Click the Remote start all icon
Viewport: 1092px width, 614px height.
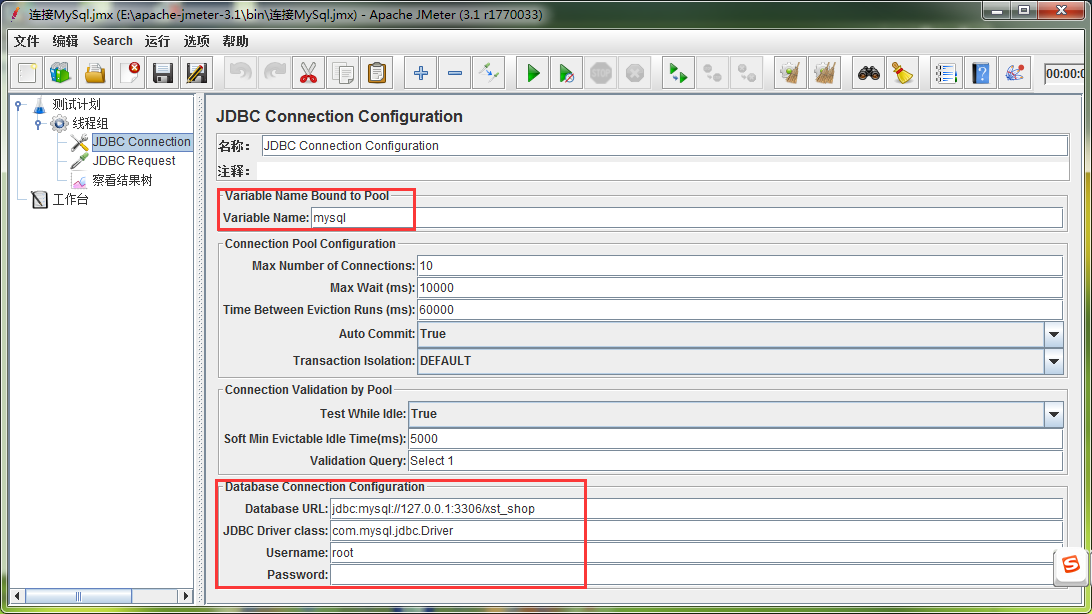678,73
